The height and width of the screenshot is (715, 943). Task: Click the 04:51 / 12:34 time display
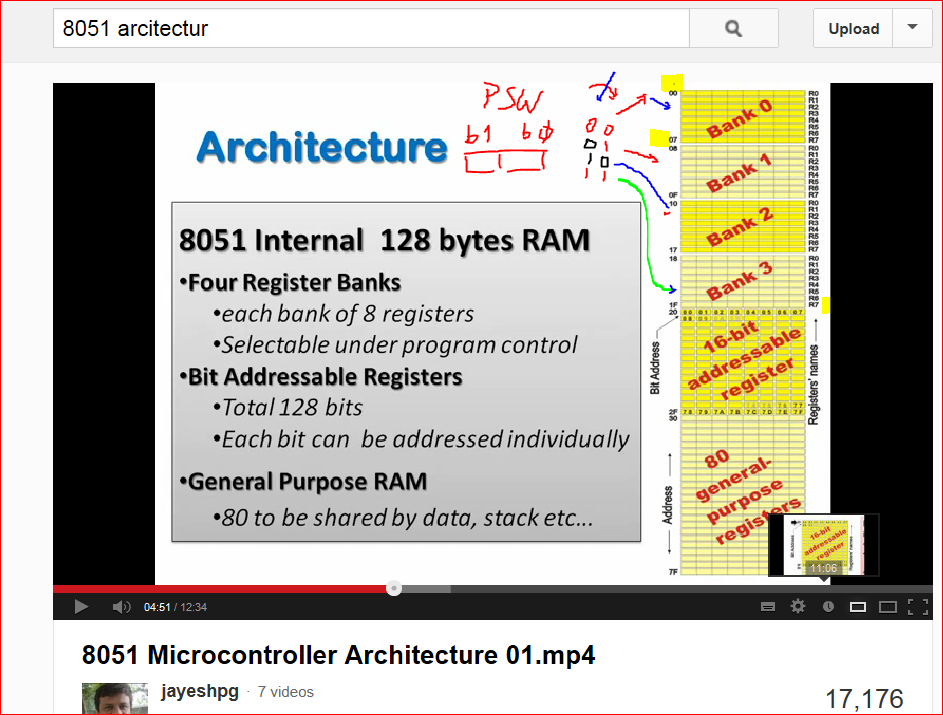click(175, 607)
